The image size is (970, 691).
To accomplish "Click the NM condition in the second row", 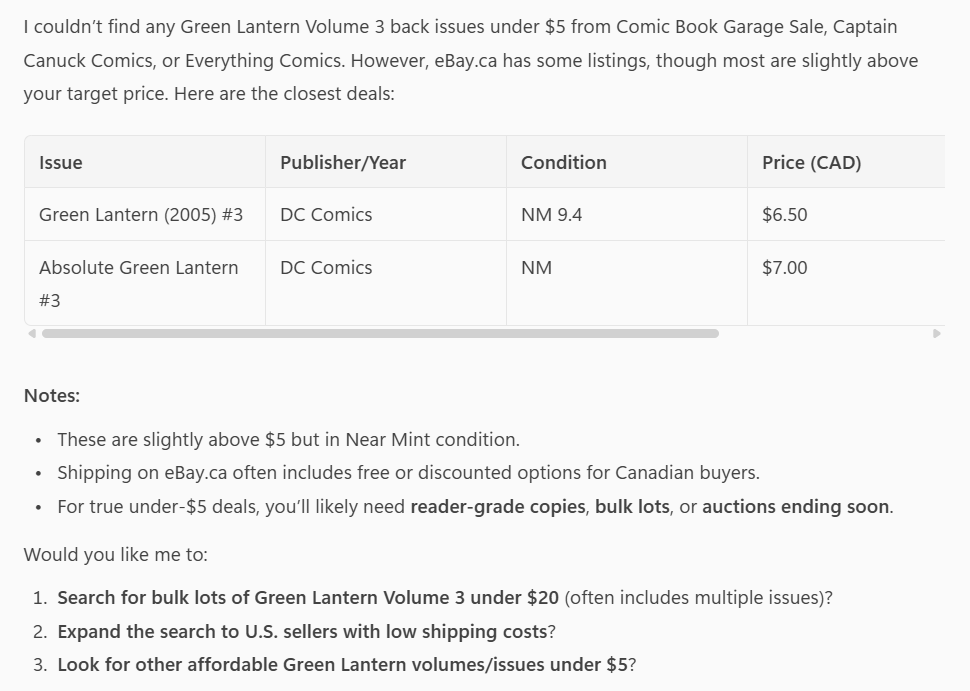I will pyautogui.click(x=537, y=268).
